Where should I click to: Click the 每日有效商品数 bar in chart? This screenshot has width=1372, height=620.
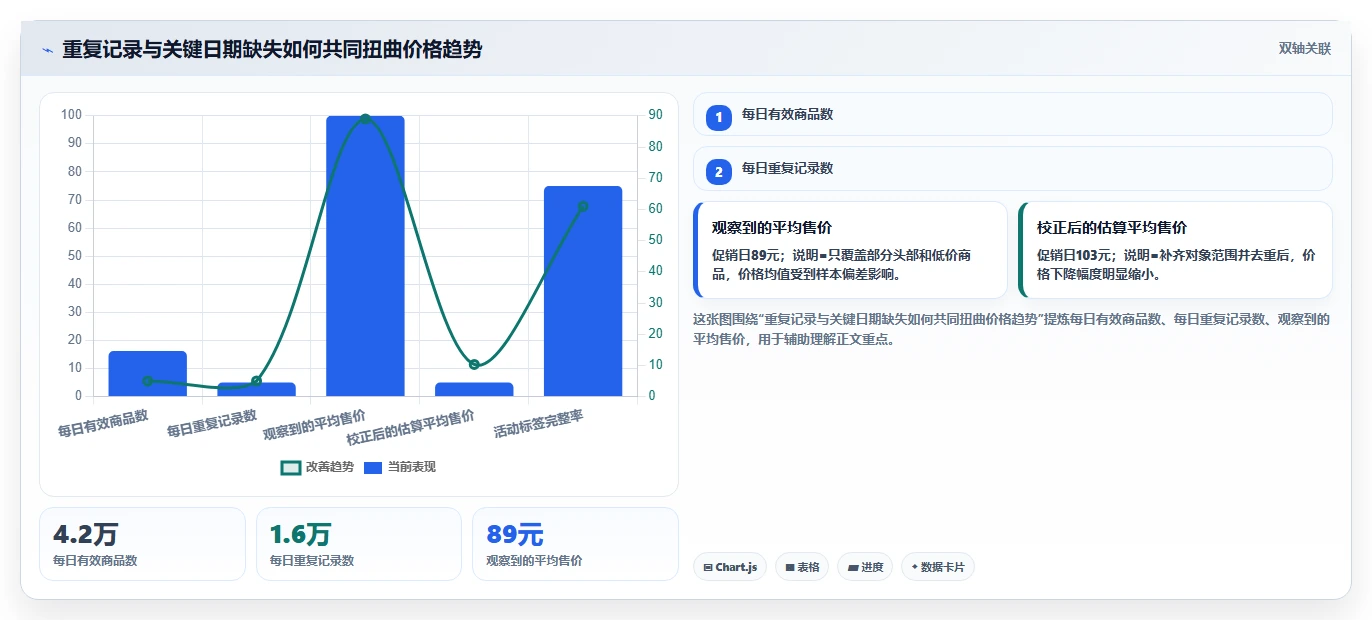[x=148, y=374]
